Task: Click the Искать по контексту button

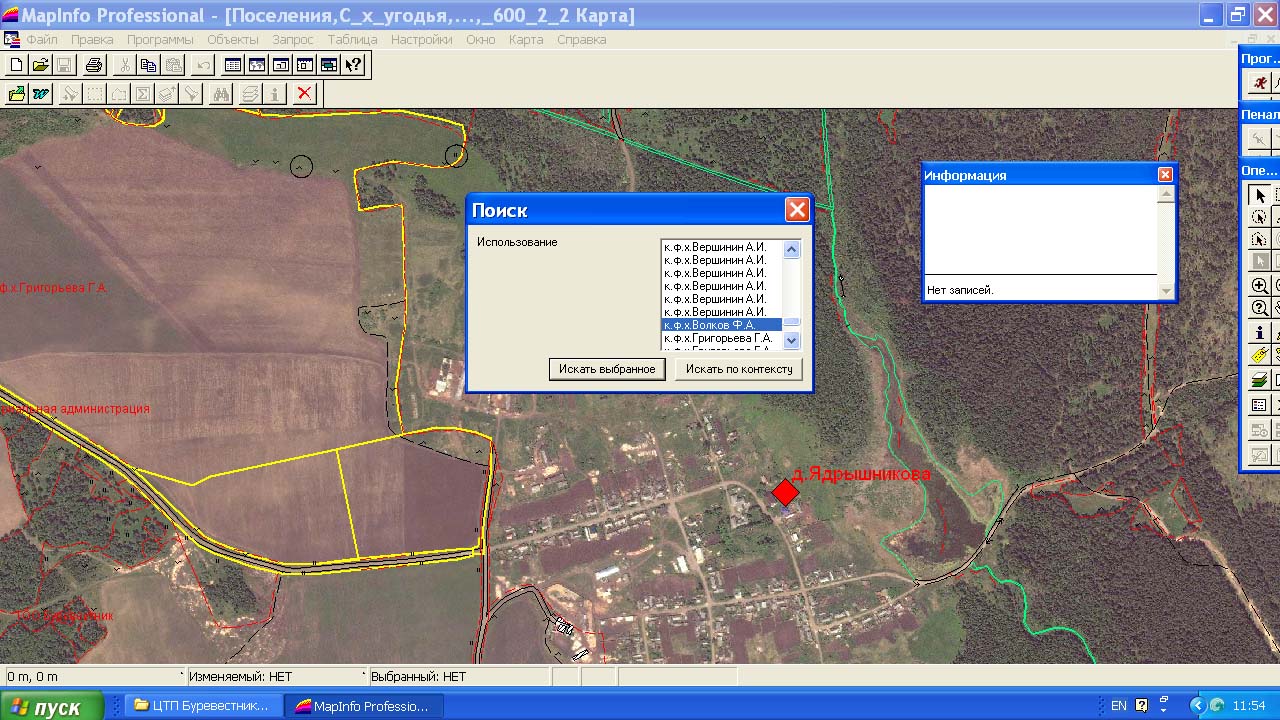Action: (739, 369)
